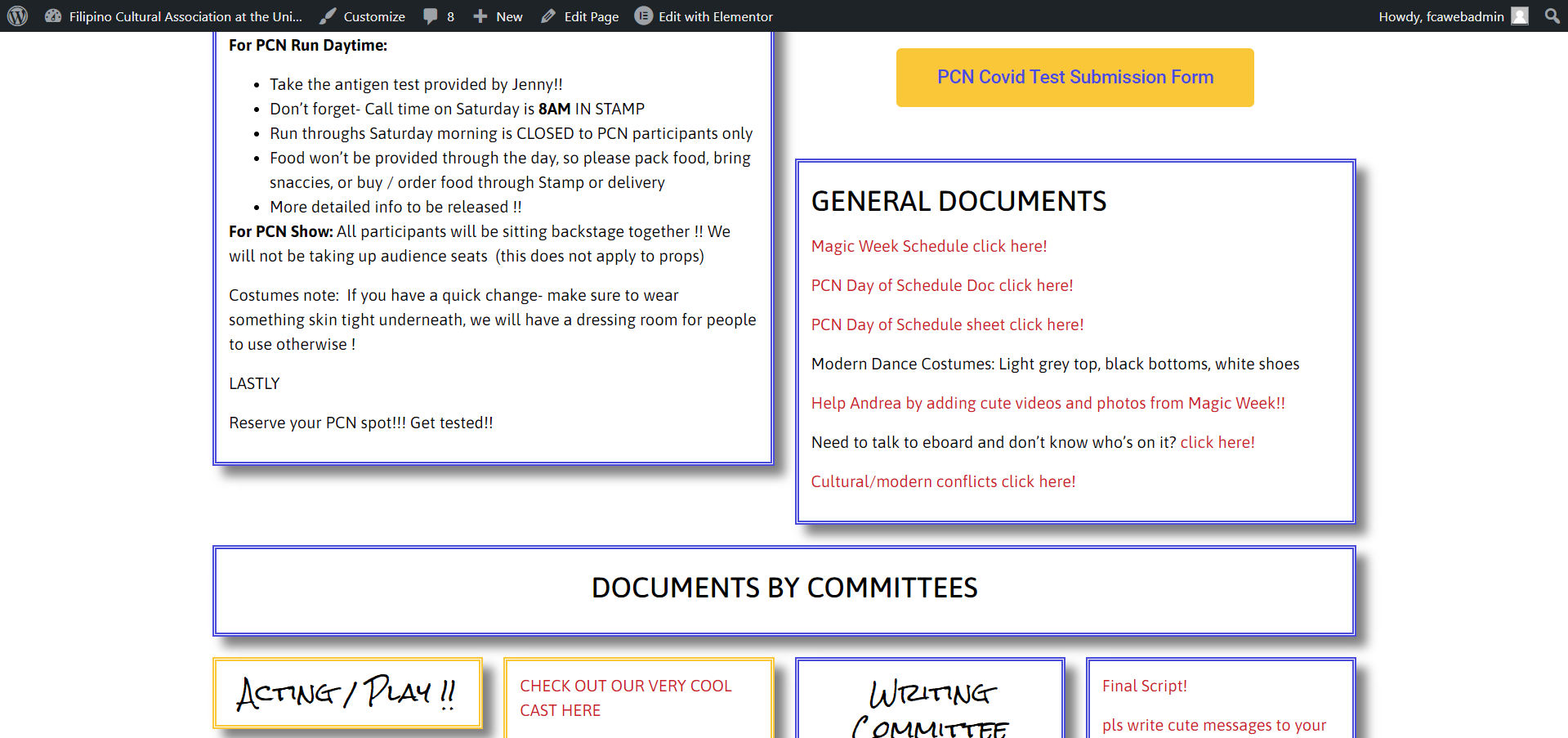Screen dimensions: 1568x738
Task: Open PCN Day of Schedule sheet link
Action: tap(947, 324)
